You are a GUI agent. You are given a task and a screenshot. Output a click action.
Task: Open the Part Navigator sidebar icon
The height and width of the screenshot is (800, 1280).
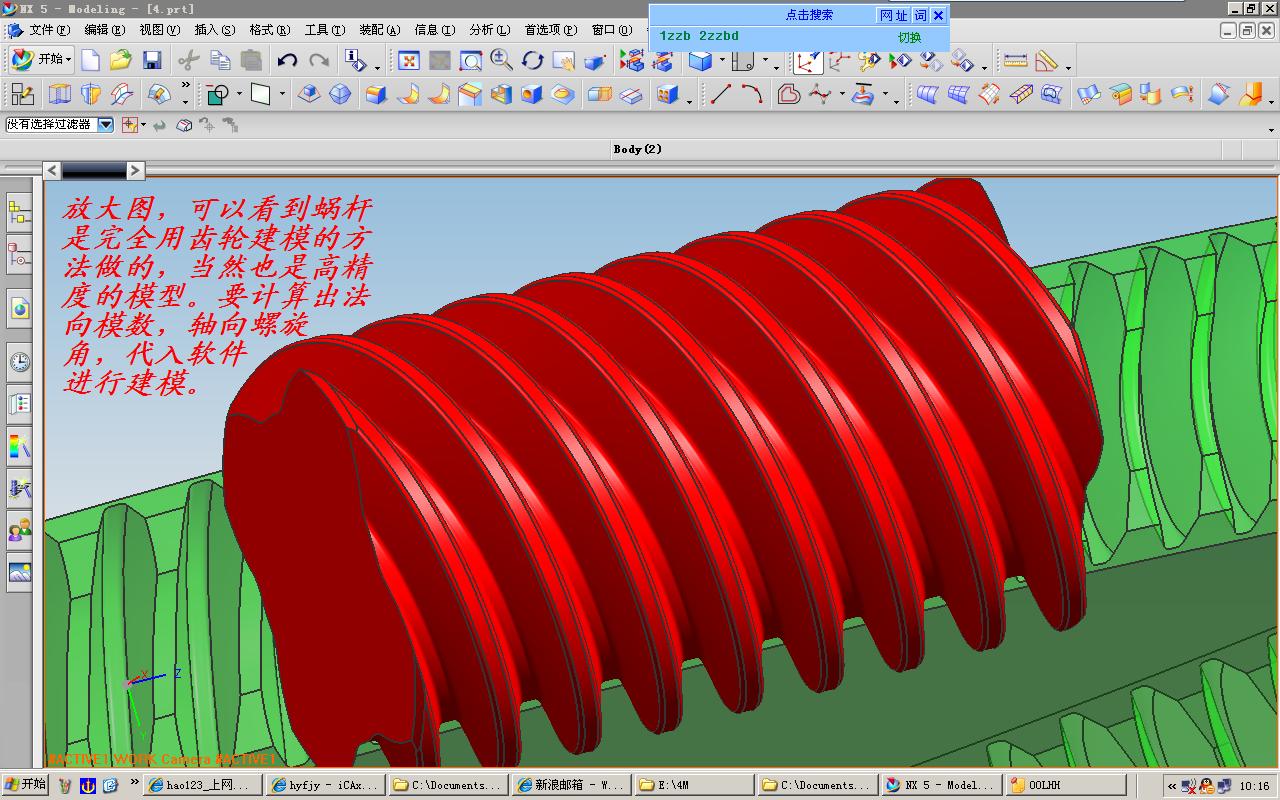[19, 255]
